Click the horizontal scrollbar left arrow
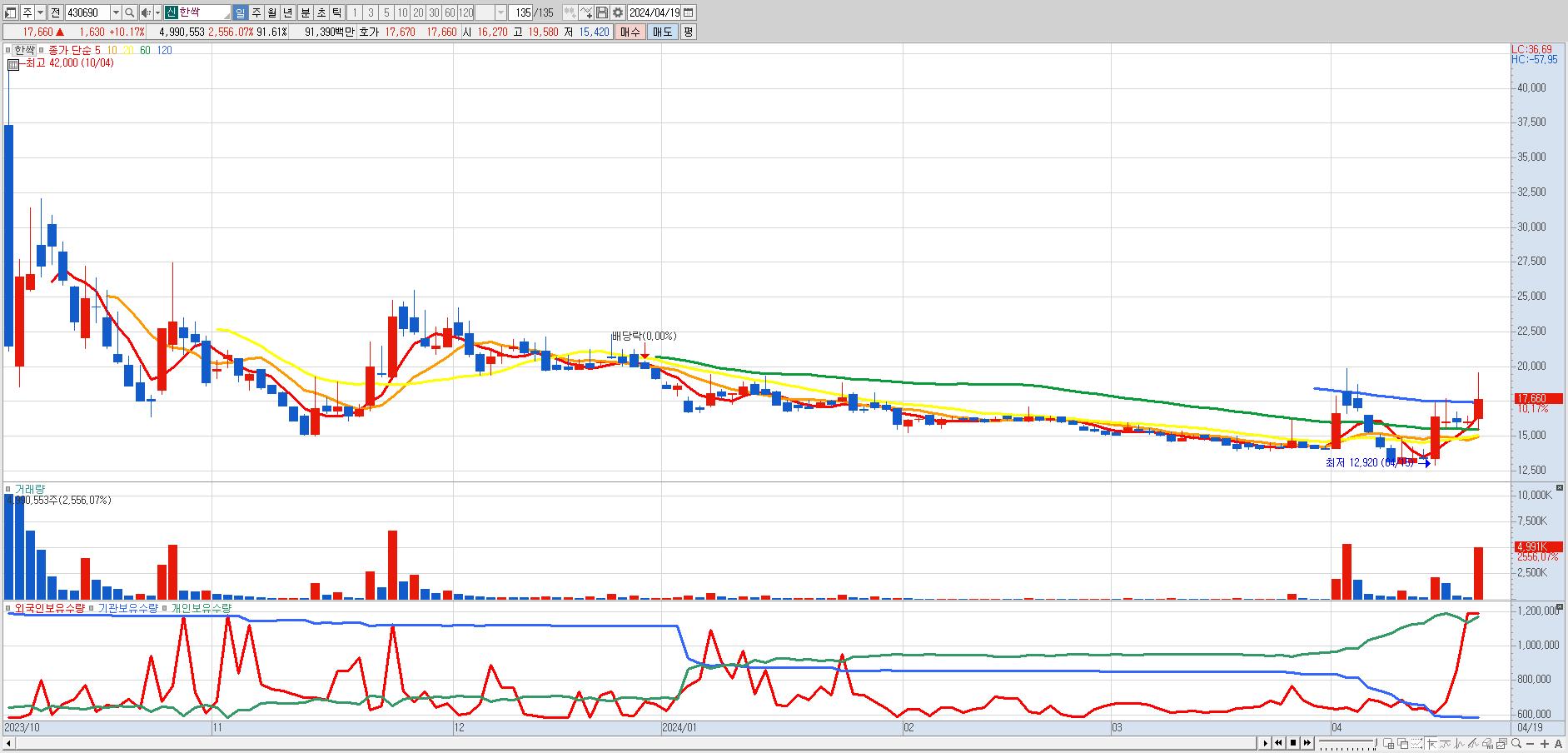Screen dimensions: 1568x753 coord(8,743)
